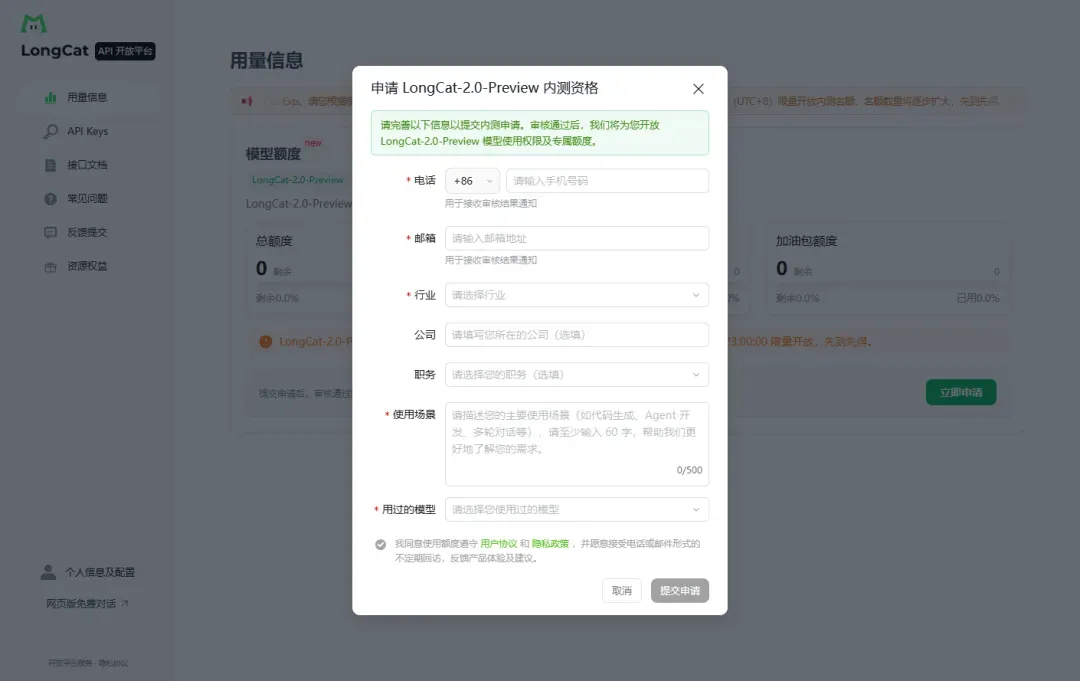Click the API 开放平台 badge
The image size is (1080, 681).
[125, 51]
